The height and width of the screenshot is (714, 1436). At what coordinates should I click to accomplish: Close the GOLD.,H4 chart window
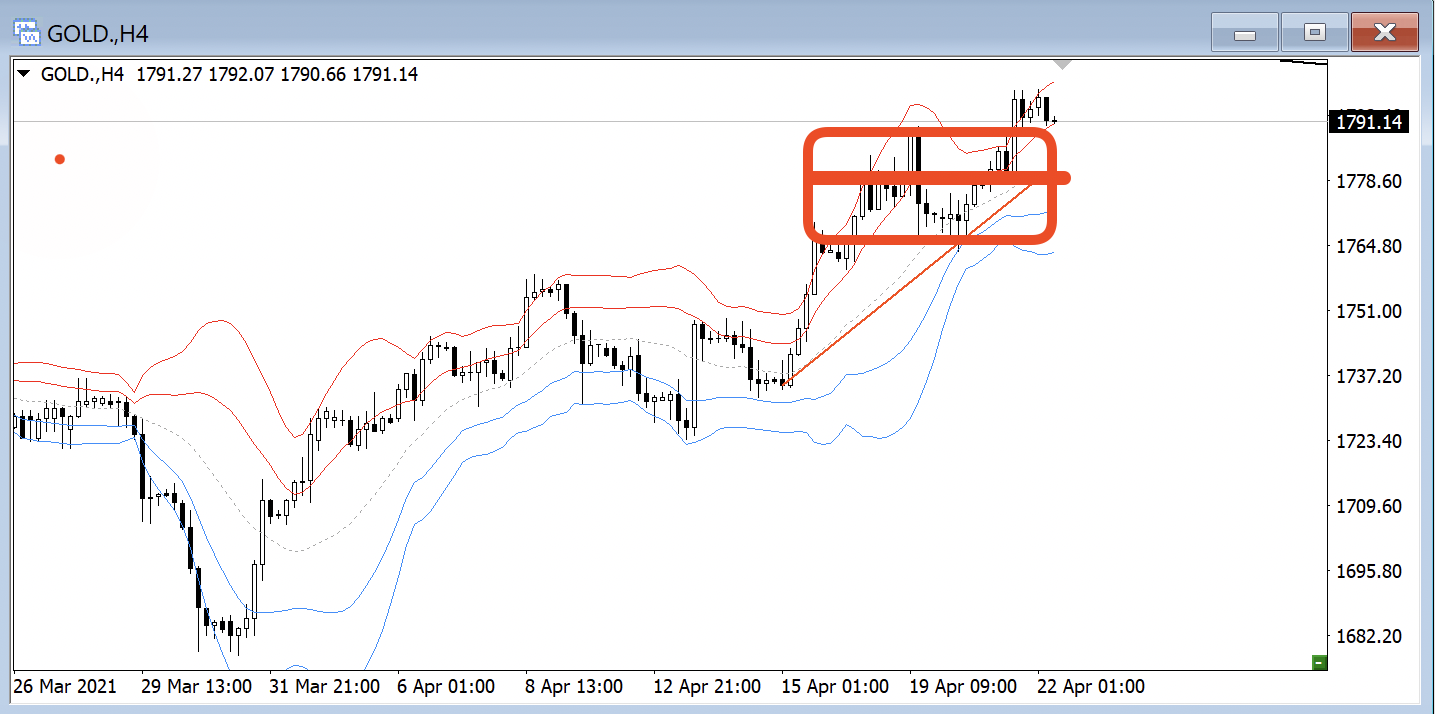coord(1384,33)
